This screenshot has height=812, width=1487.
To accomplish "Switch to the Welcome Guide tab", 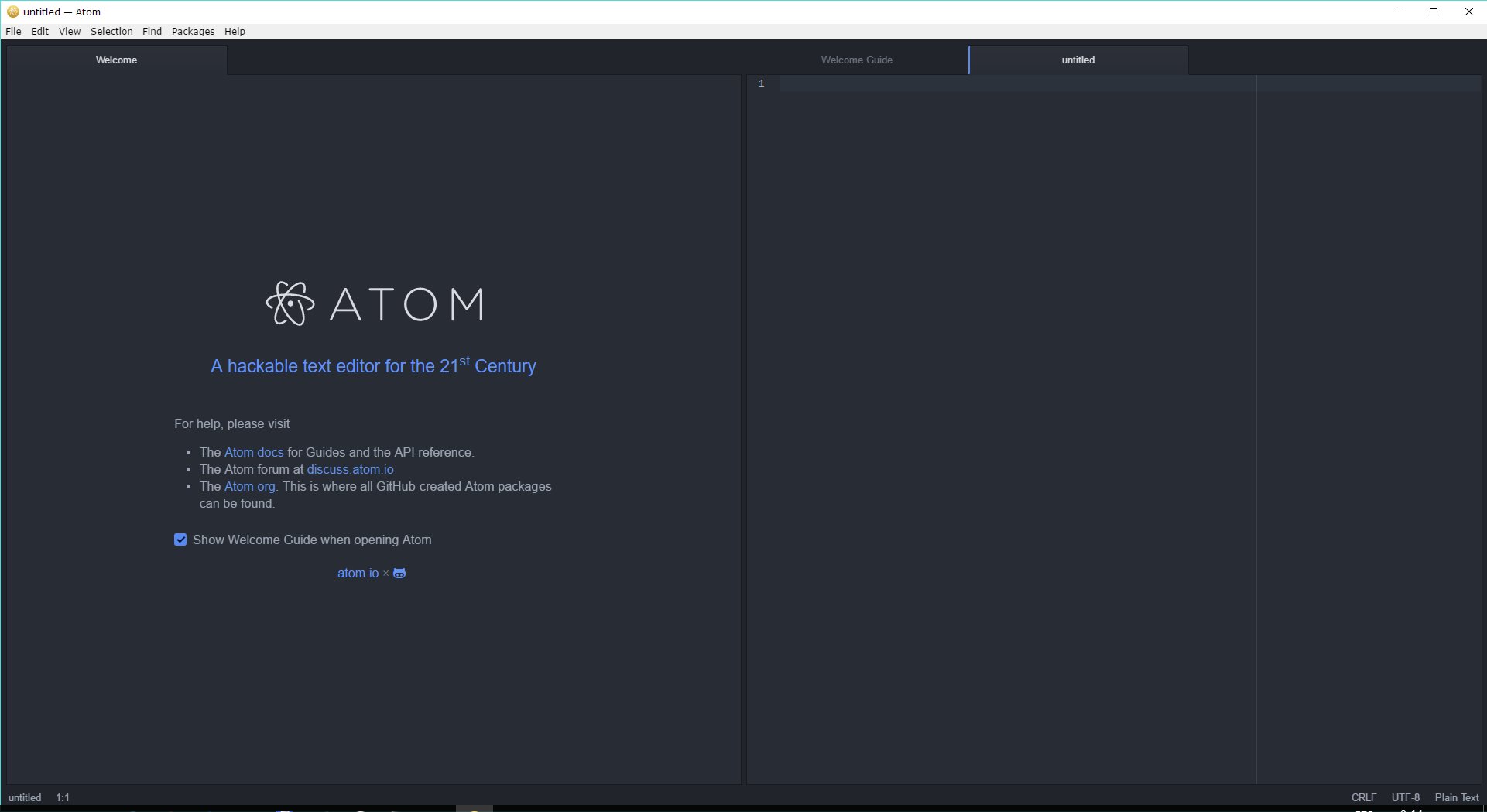I will coord(856,60).
